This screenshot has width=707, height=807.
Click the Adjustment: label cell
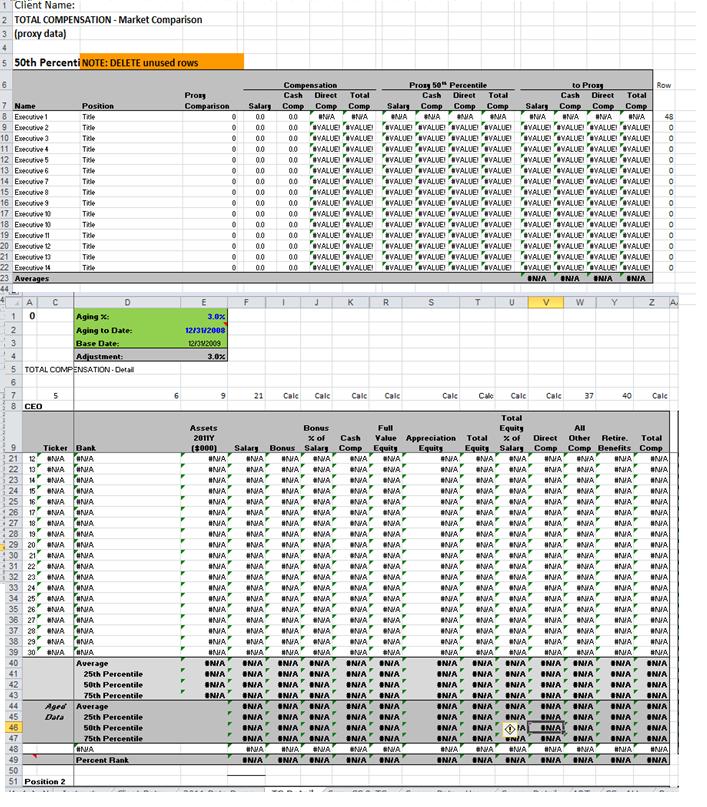(x=99, y=356)
